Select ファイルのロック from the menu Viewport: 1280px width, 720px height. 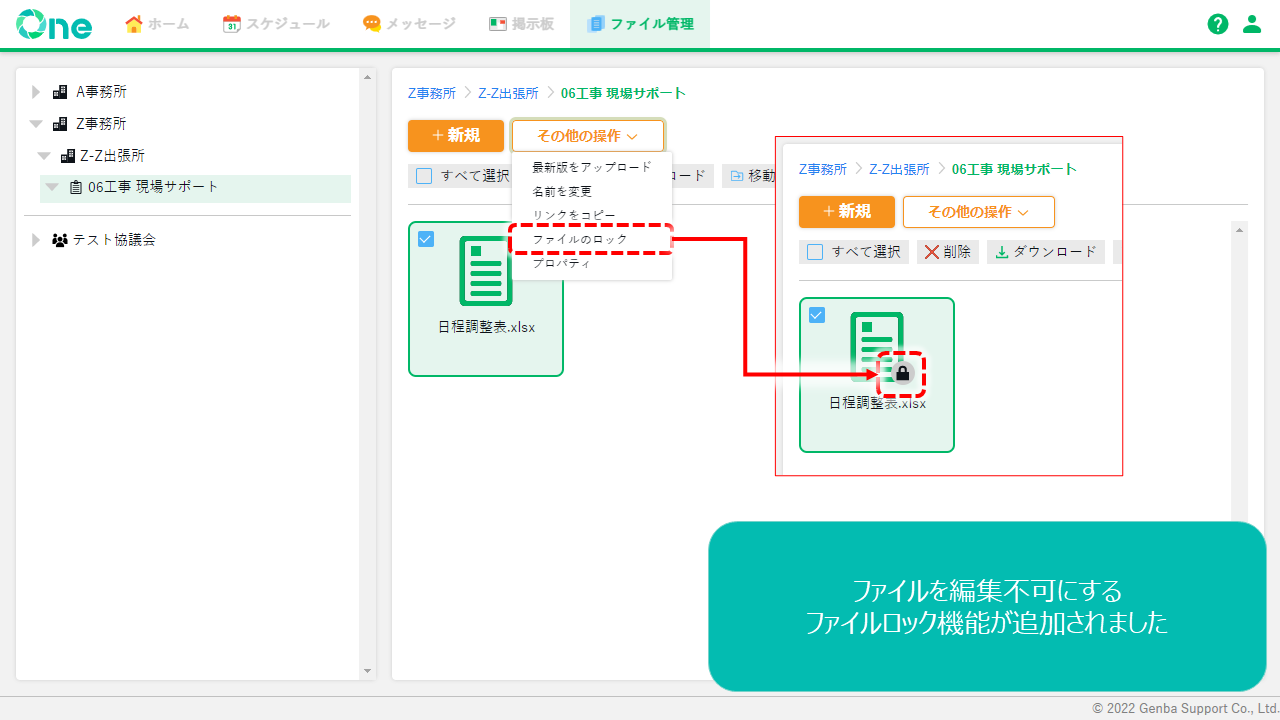[580, 239]
